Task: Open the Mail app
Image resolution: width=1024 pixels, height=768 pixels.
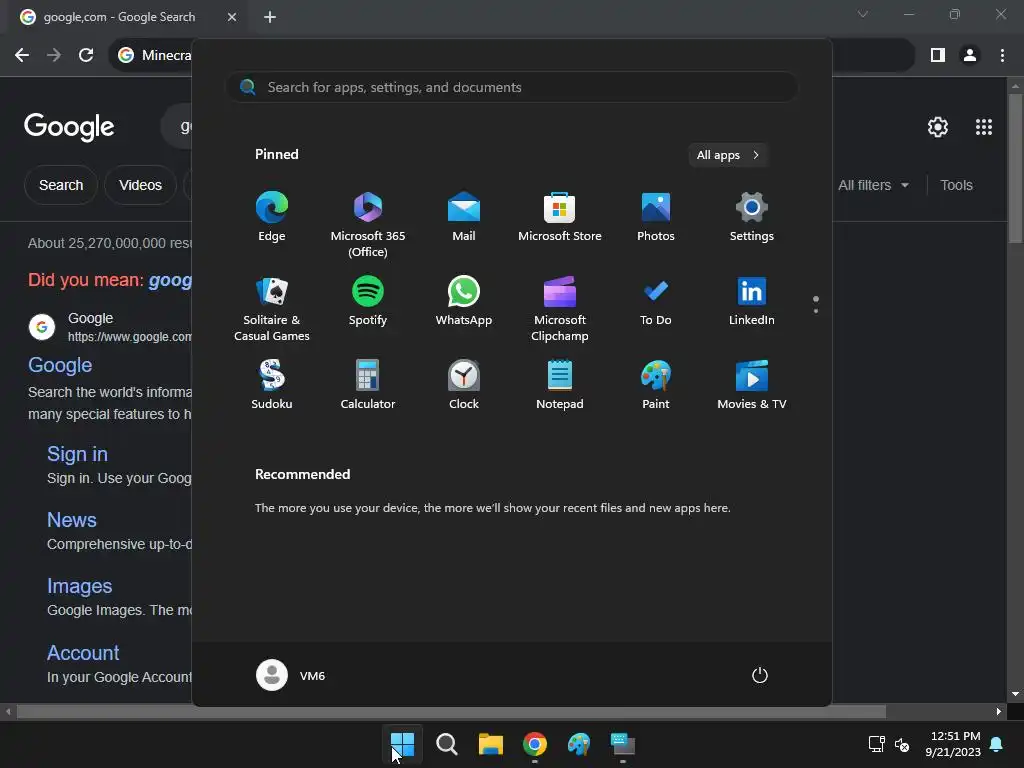Action: click(x=464, y=217)
